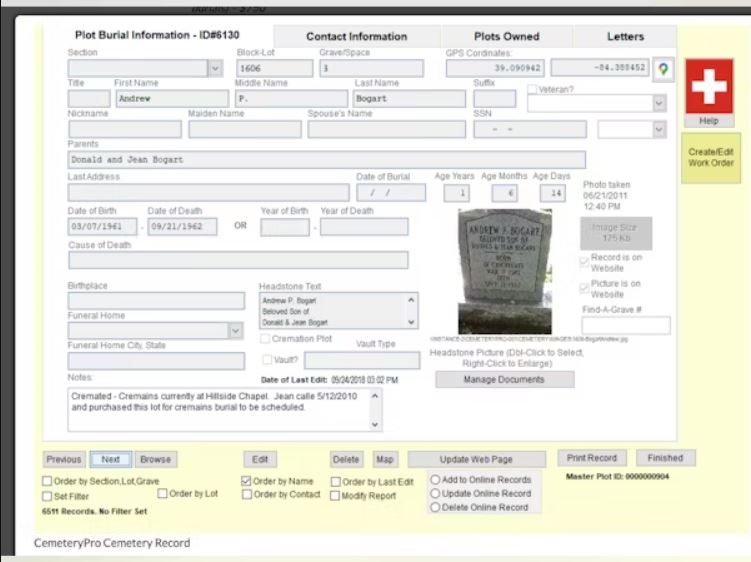Click the Date of Burial field

(x=391, y=193)
